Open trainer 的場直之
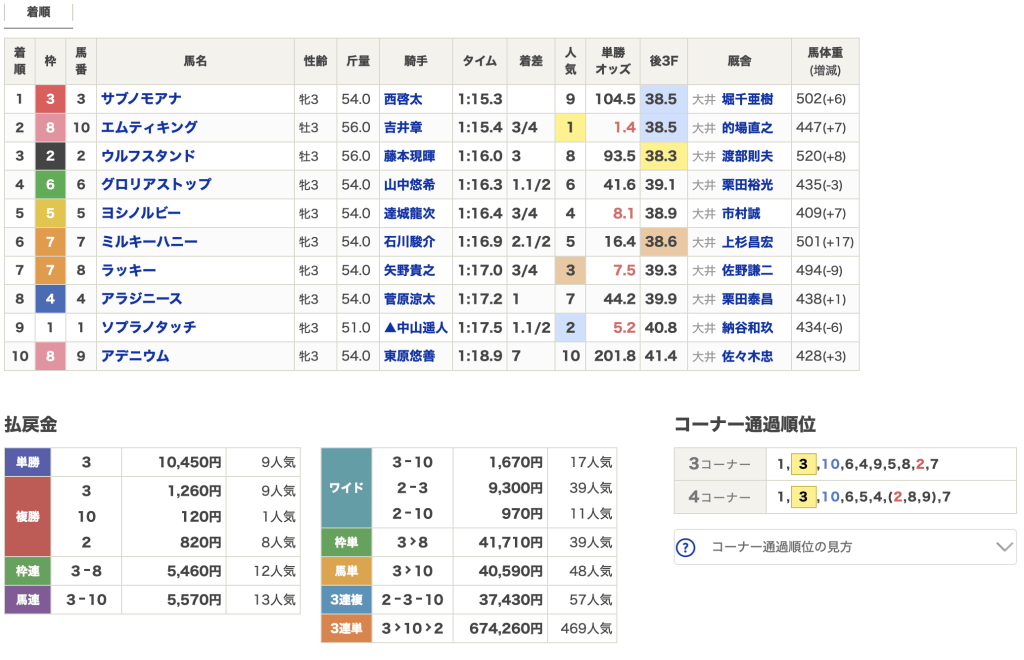Screen dimensions: 1024x660 coord(747,127)
